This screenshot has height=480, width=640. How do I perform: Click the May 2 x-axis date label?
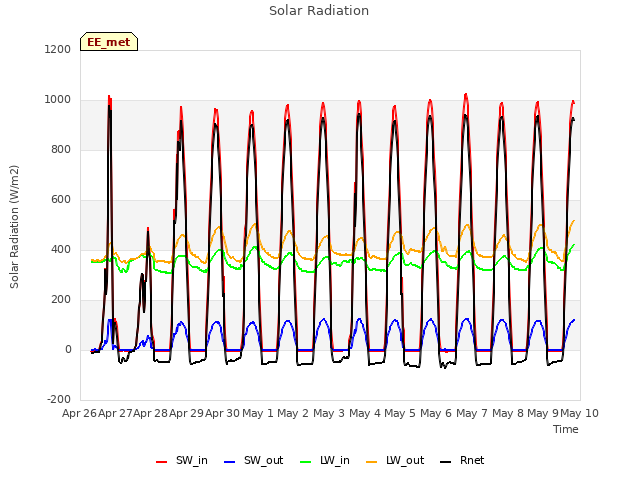pos(293,413)
